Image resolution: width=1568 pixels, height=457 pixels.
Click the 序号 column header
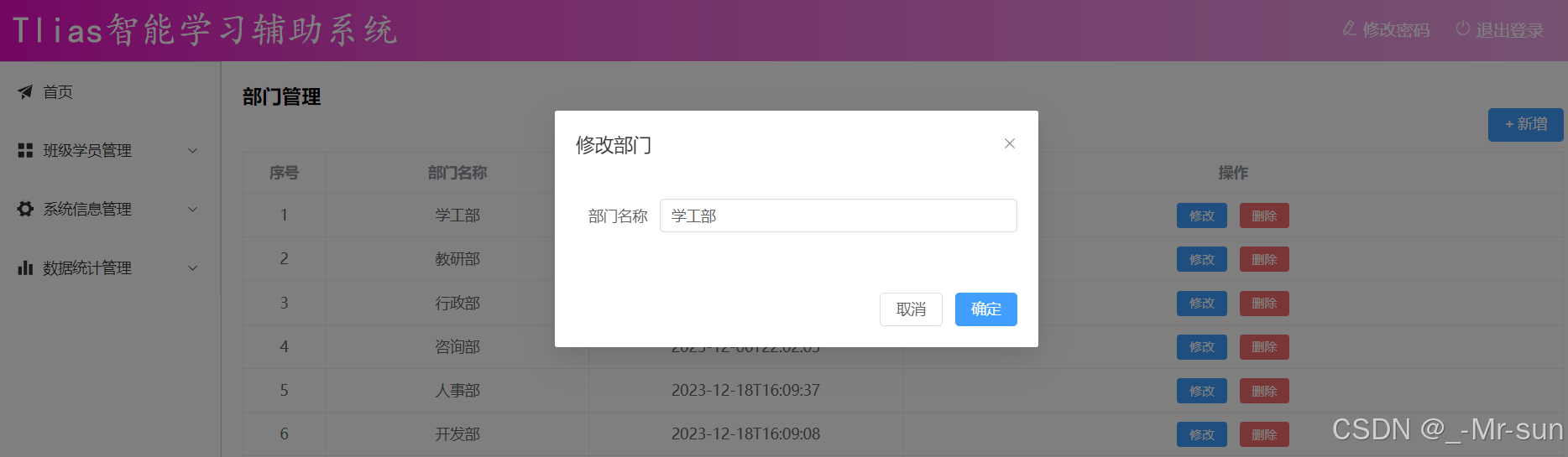tap(284, 173)
